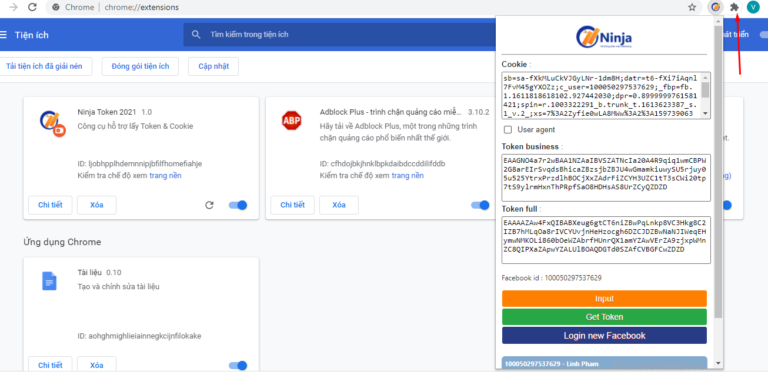Remove Adblock Plus with Xóa
This screenshot has width=768, height=375.
click(339, 205)
